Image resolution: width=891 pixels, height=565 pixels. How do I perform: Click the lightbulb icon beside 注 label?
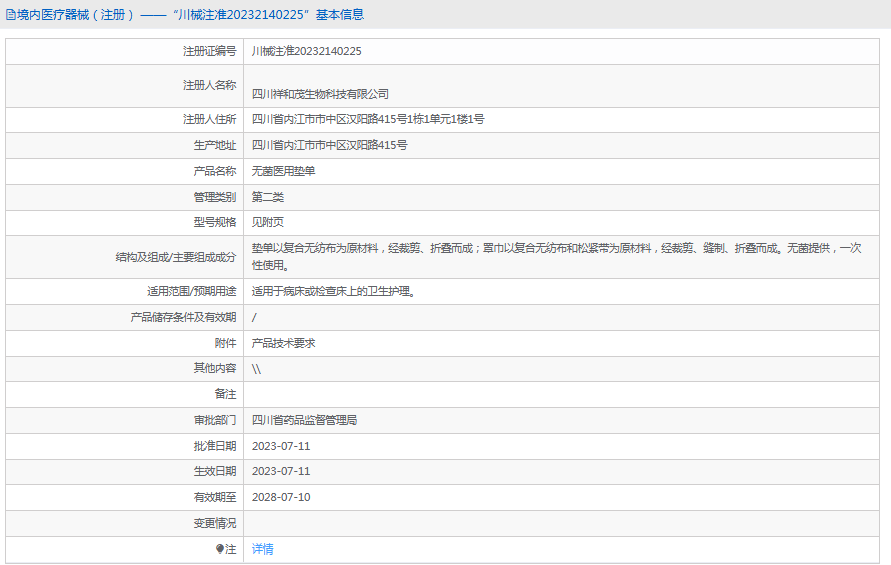220,549
